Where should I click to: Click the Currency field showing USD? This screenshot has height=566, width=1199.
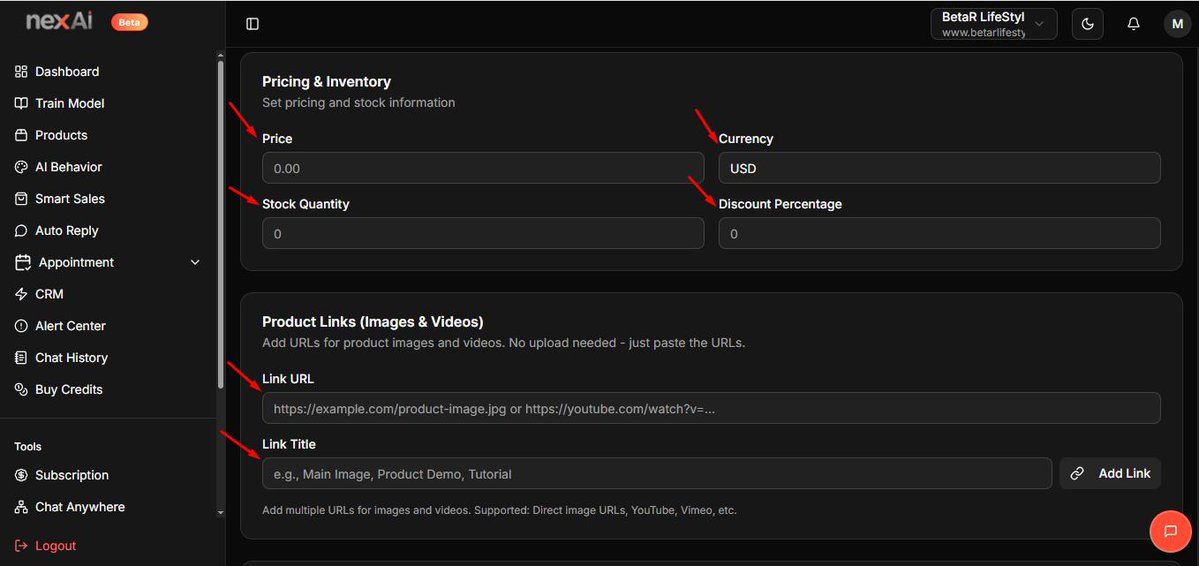point(940,168)
